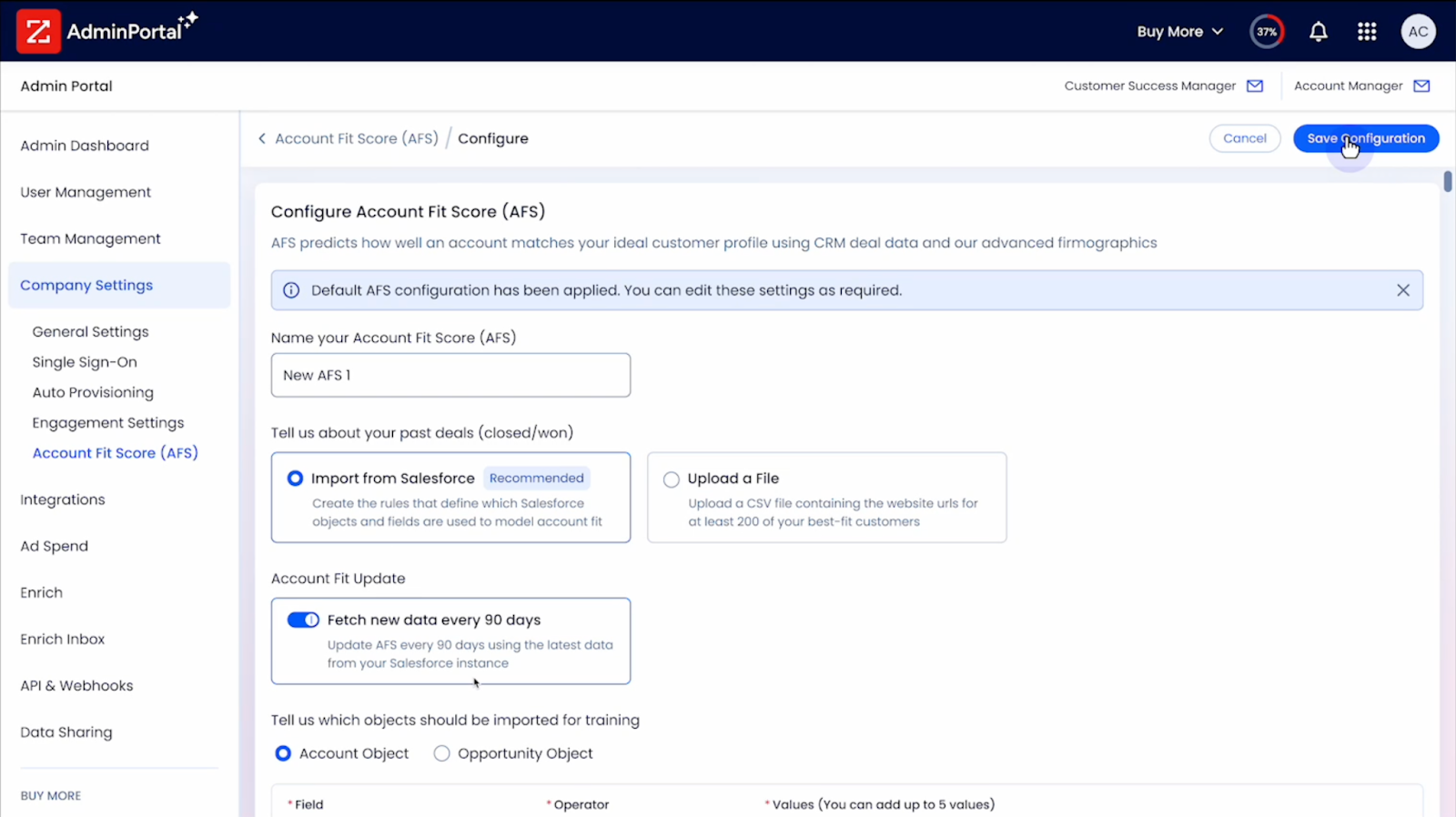1456x817 pixels.
Task: Email the Customer Success Manager envelope icon
Action: [x=1255, y=86]
